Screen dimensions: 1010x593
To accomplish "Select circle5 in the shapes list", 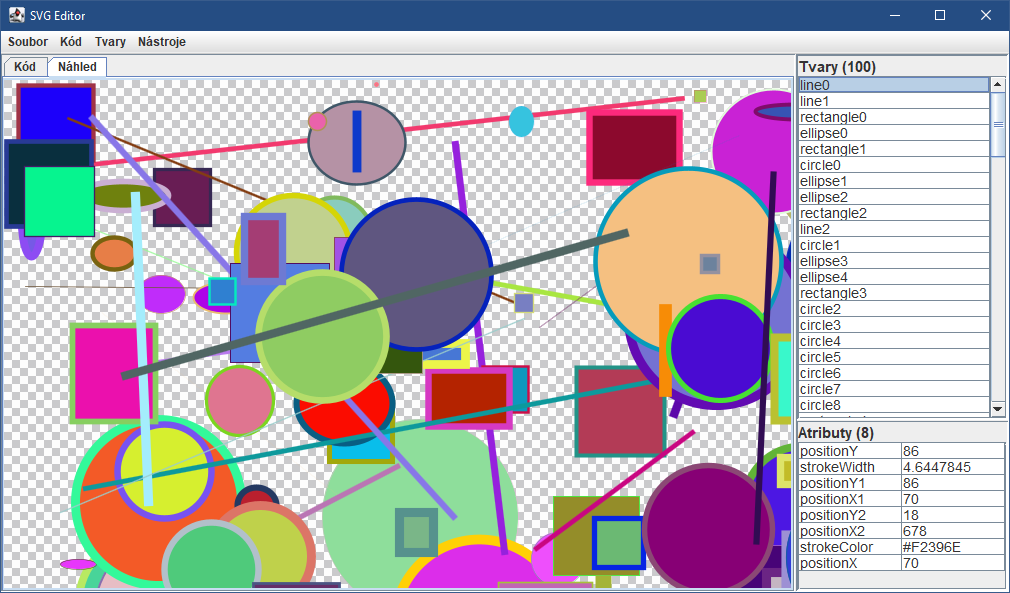I will [x=893, y=357].
